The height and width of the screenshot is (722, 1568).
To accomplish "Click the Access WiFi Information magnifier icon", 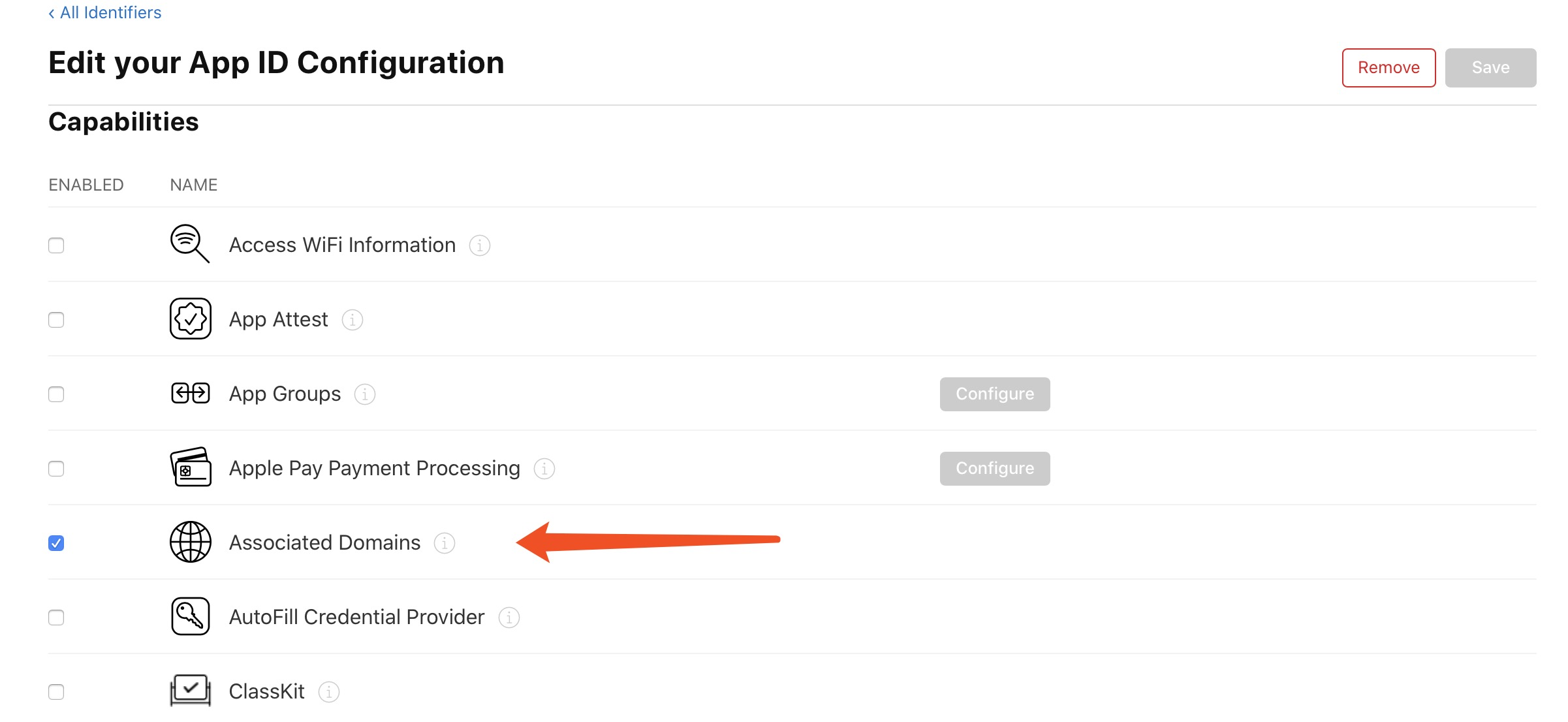I will [189, 244].
